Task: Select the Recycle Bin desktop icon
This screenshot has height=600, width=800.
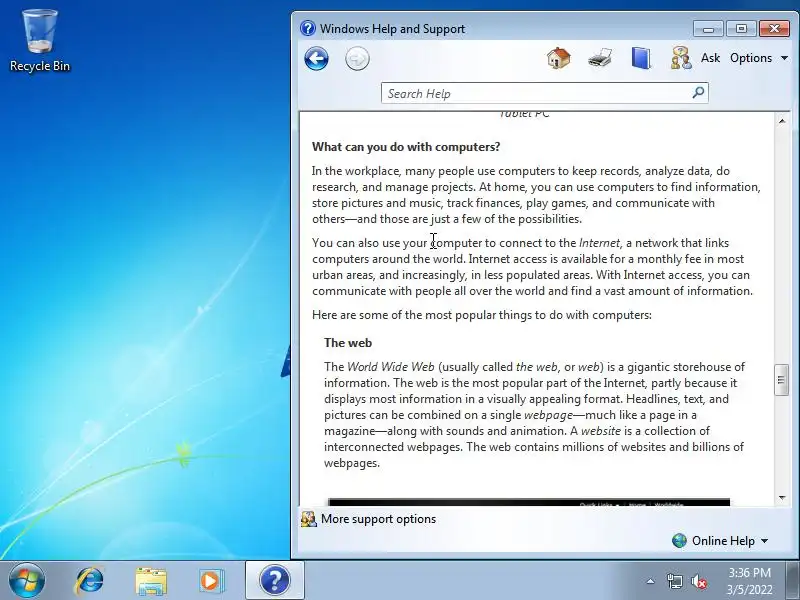Action: pos(40,41)
